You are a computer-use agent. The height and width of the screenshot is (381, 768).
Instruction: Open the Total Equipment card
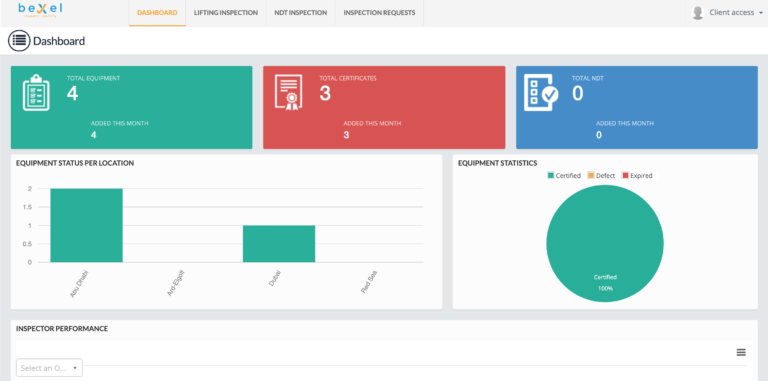[131, 107]
